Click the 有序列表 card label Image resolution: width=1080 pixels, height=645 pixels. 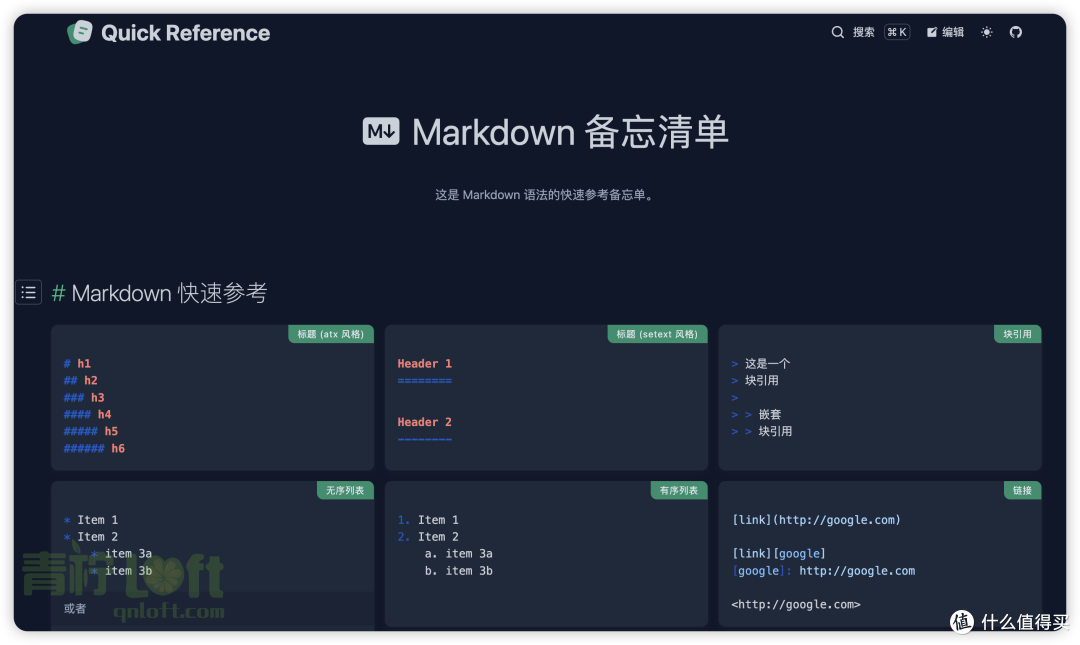click(679, 491)
